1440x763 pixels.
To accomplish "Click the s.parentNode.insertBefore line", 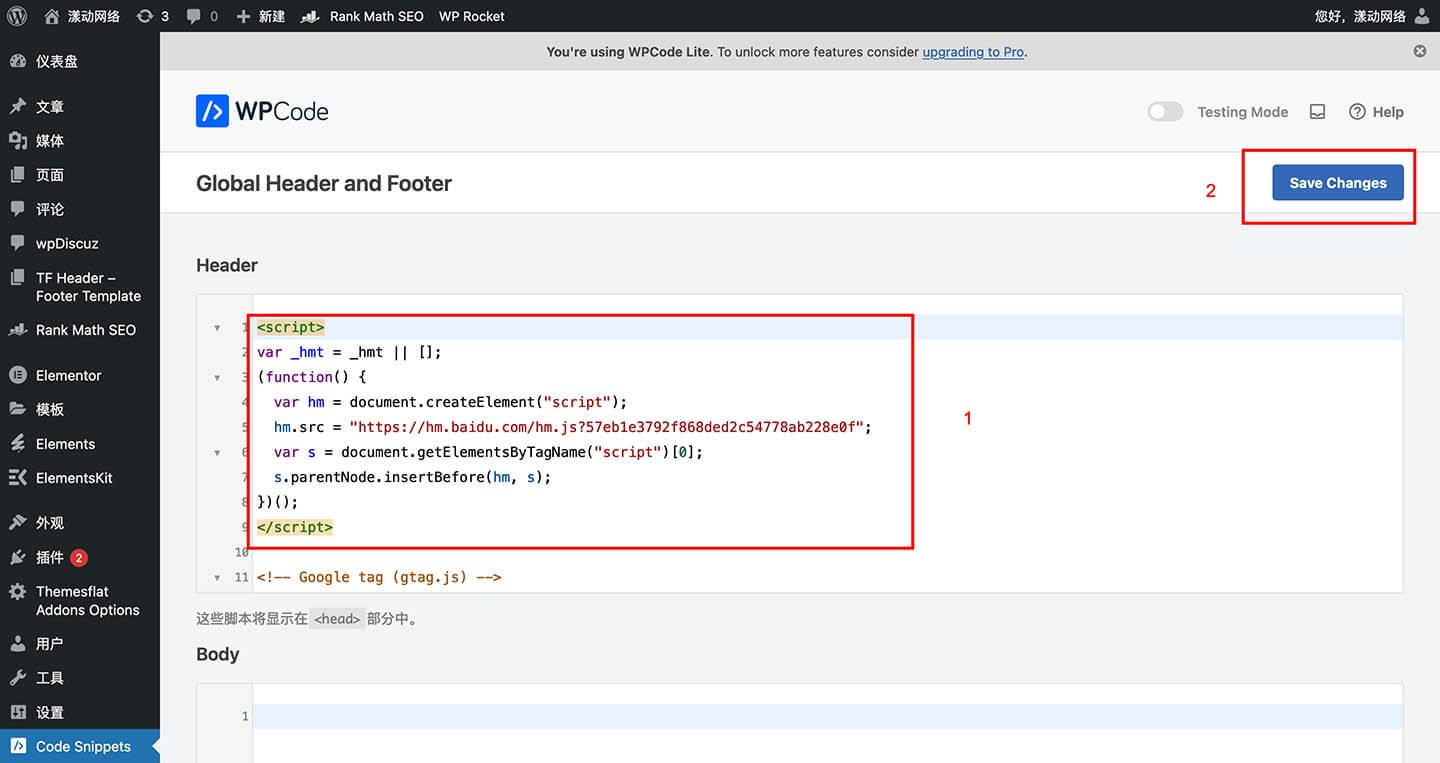I will (412, 477).
